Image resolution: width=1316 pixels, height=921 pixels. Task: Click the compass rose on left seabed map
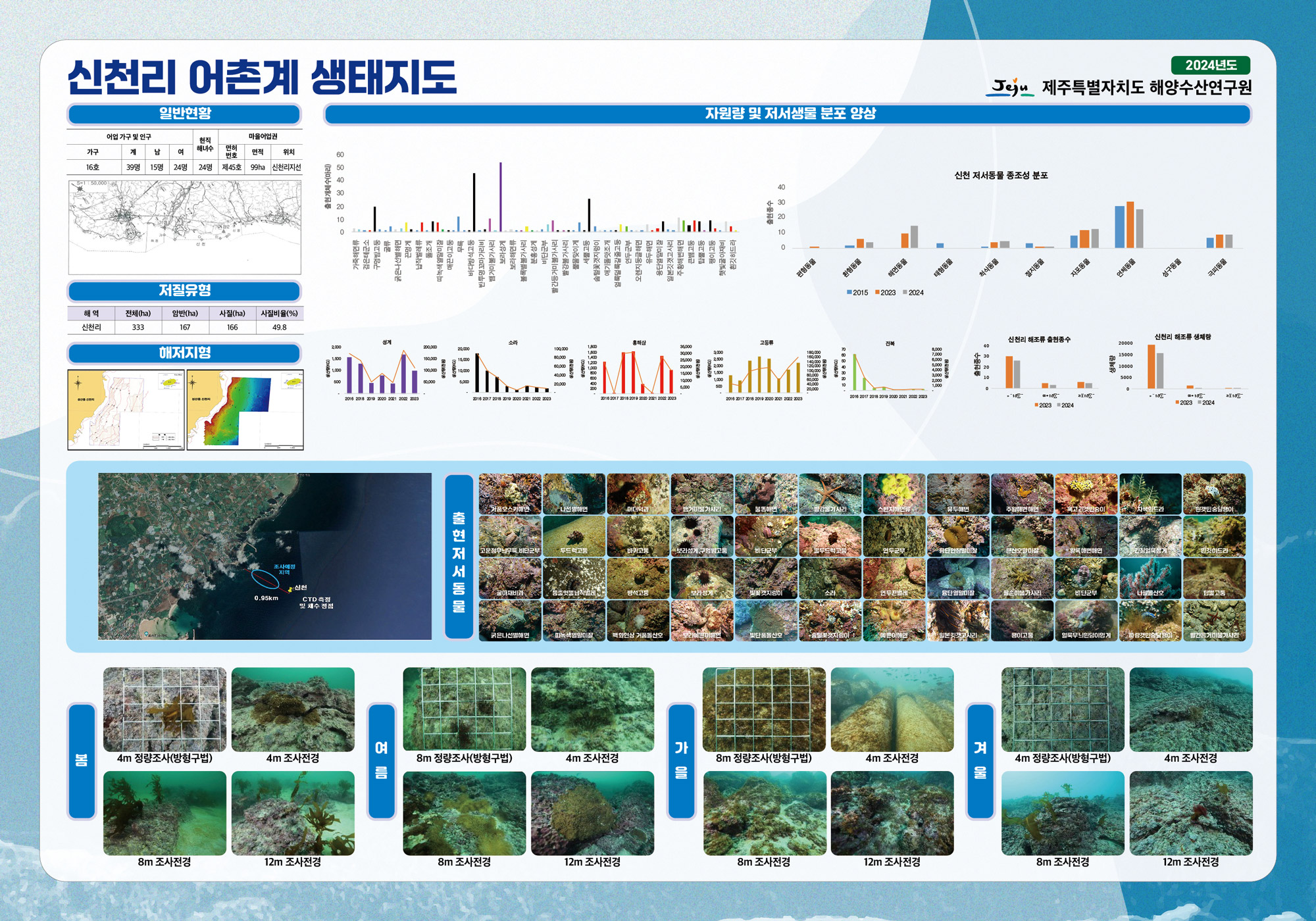pyautogui.click(x=78, y=384)
